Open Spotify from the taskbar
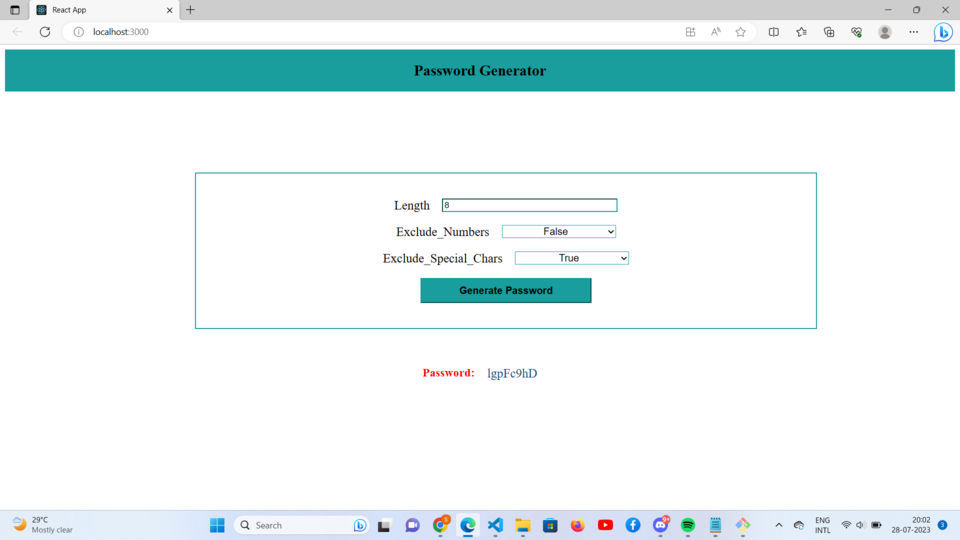This screenshot has height=540, width=960. click(688, 525)
